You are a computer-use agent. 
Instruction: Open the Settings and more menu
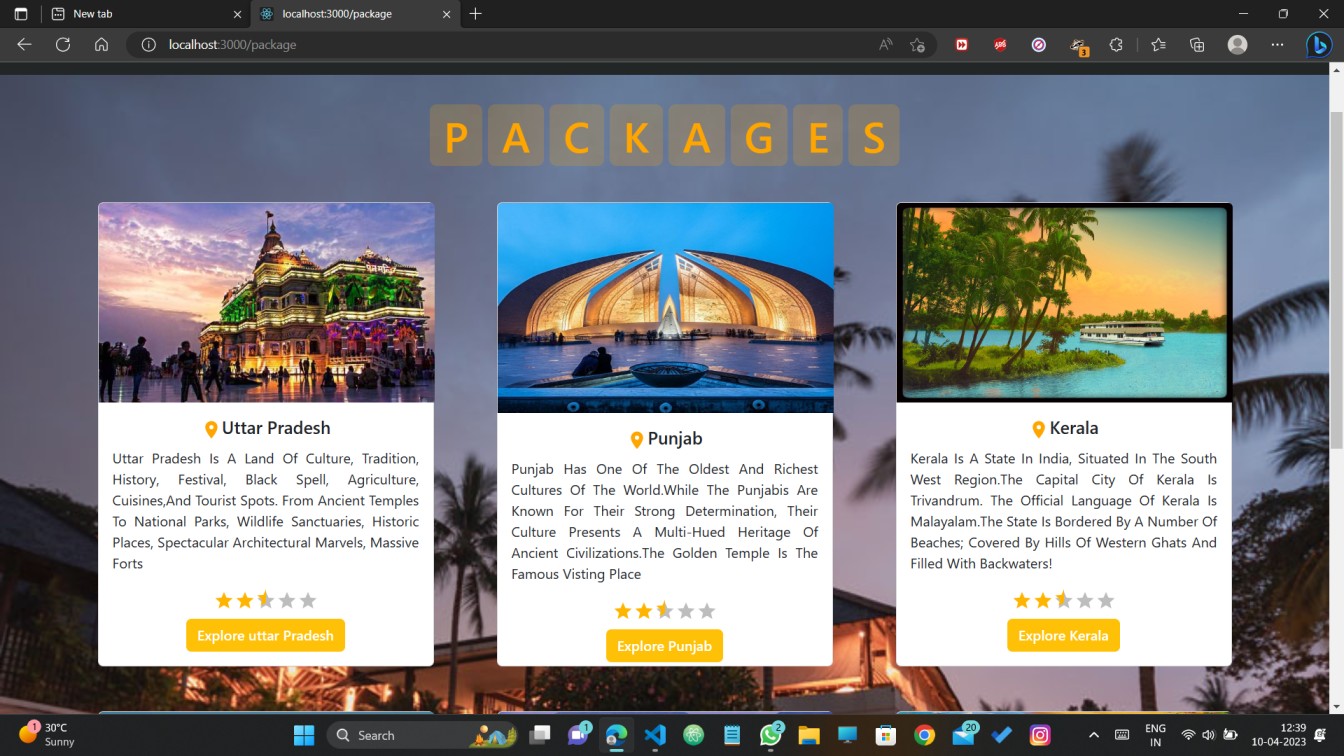[1277, 44]
